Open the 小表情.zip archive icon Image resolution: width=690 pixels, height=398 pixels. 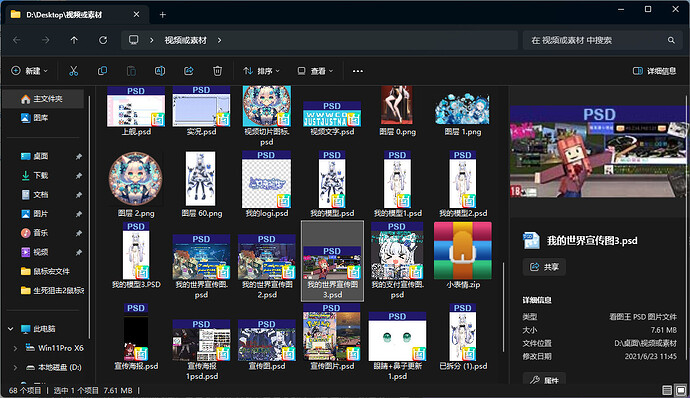pyautogui.click(x=463, y=251)
